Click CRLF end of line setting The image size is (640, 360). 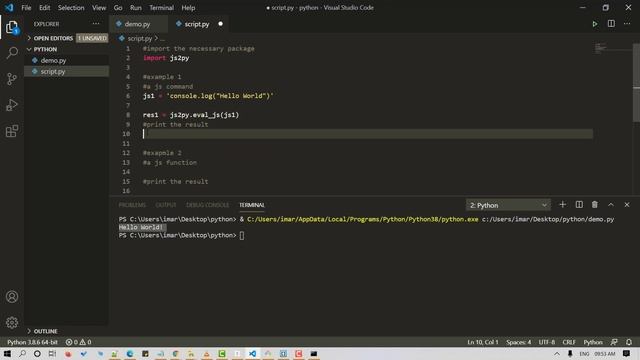click(x=569, y=342)
